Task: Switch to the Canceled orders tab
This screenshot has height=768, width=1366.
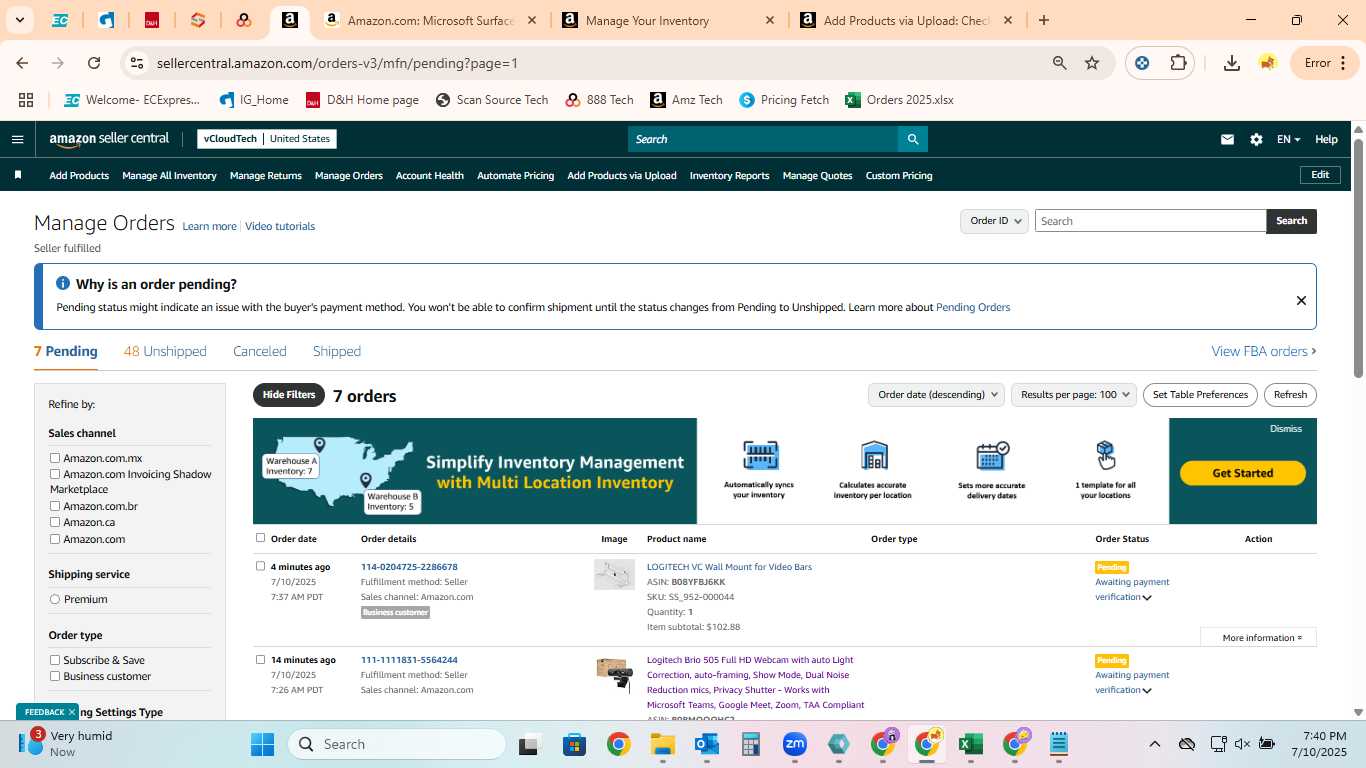Action: 260,351
